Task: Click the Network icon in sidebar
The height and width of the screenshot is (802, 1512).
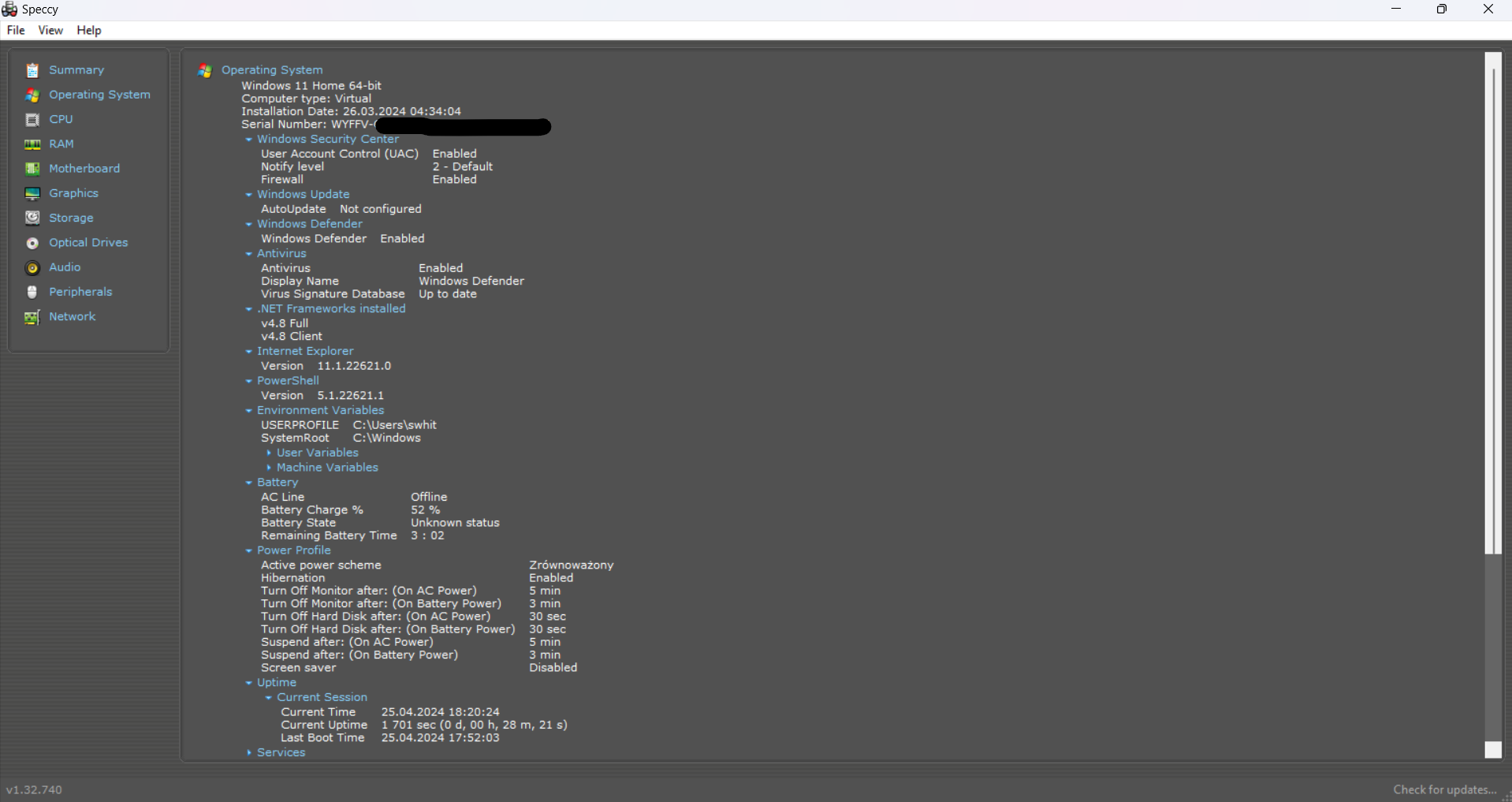Action: pos(32,317)
